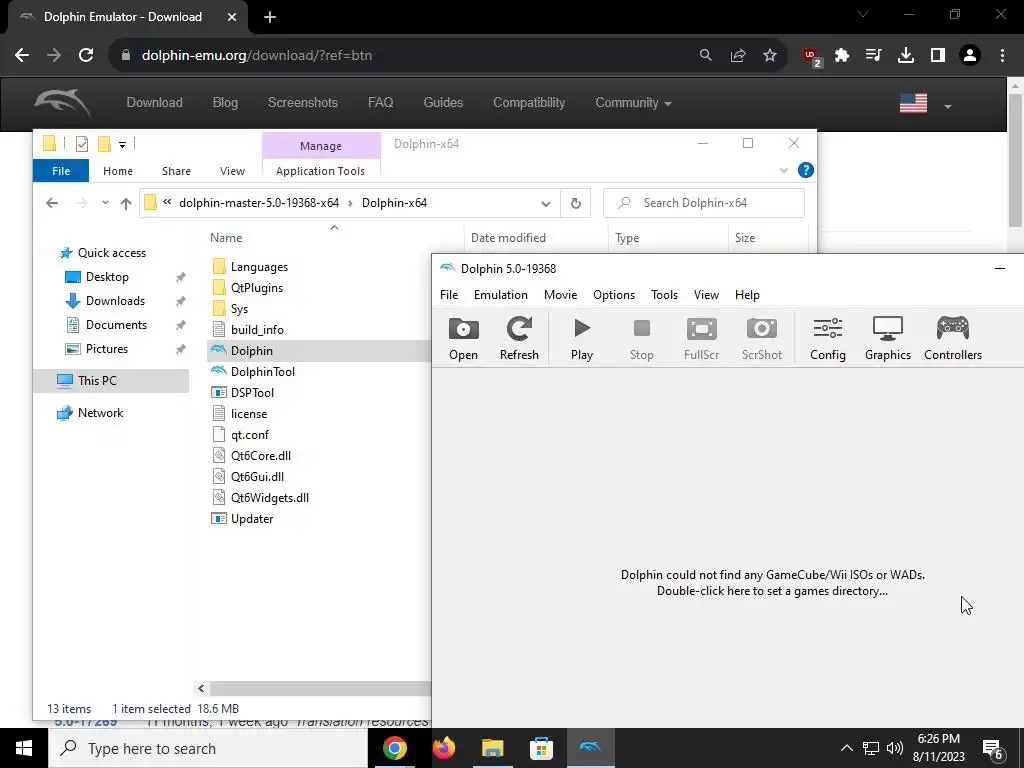
Task: Open Dolphin Graphics settings
Action: point(888,338)
